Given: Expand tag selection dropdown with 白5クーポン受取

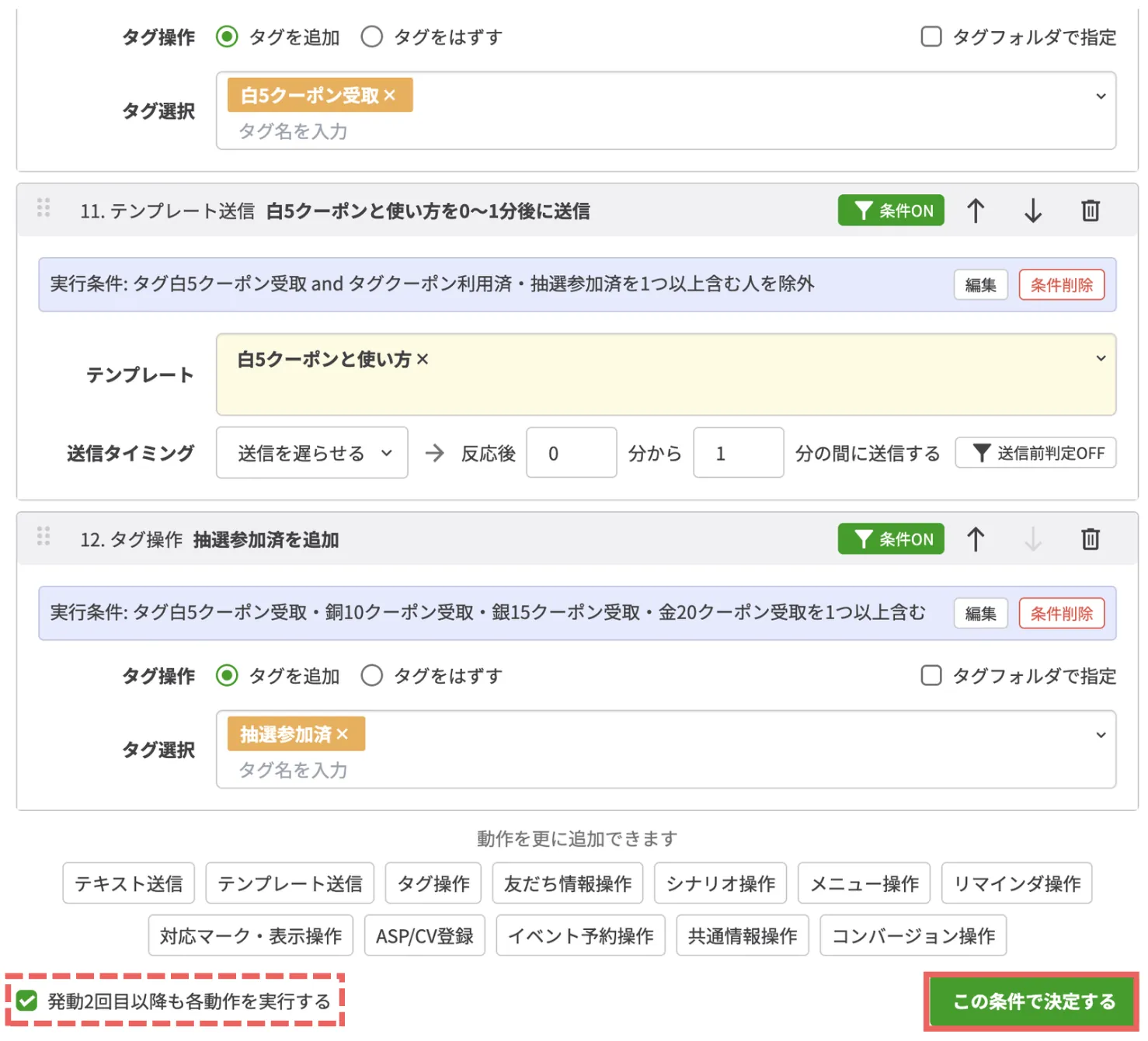Looking at the screenshot, I should click(1101, 96).
